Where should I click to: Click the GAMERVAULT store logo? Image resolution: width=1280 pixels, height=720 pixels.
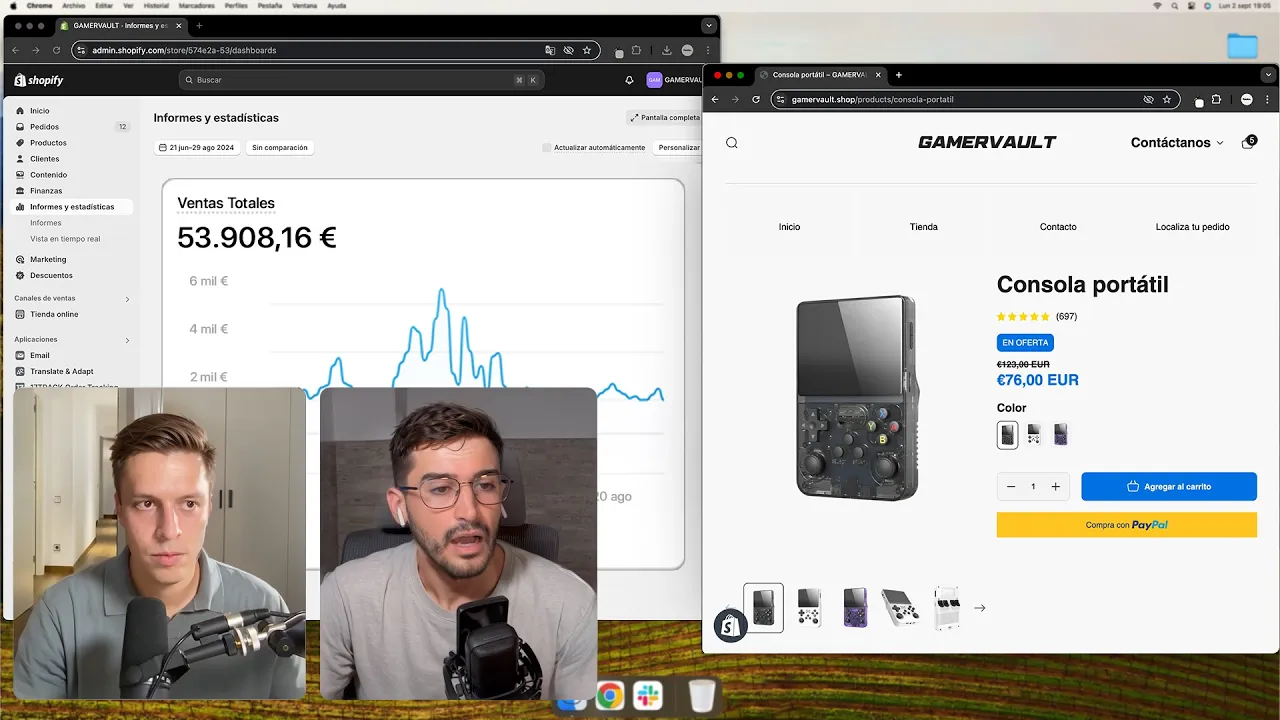987,143
